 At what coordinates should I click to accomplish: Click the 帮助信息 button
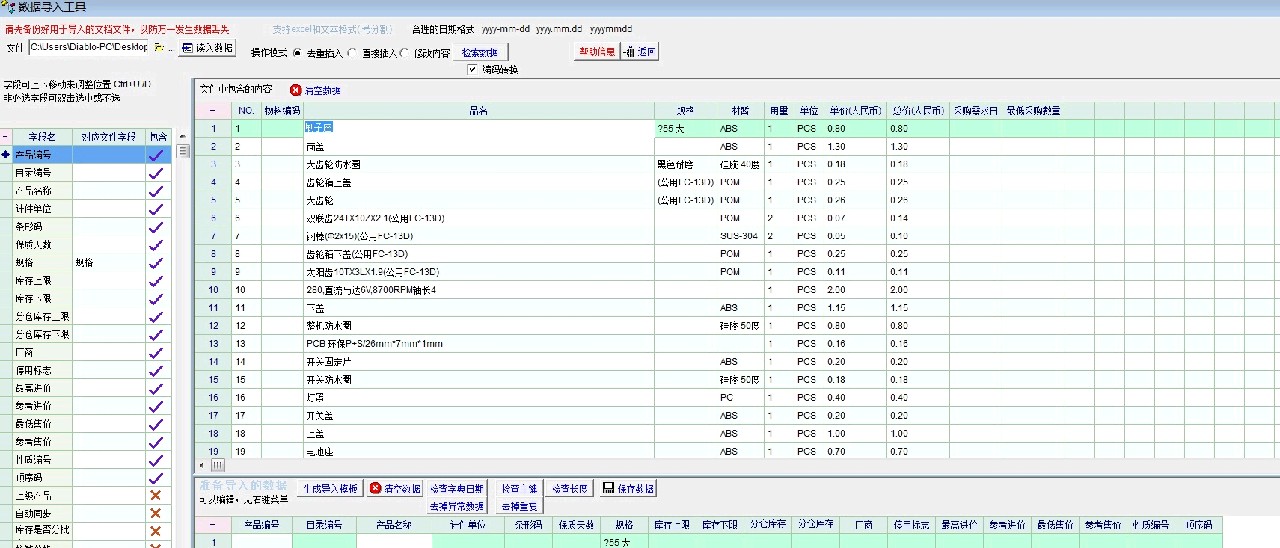pyautogui.click(x=596, y=52)
